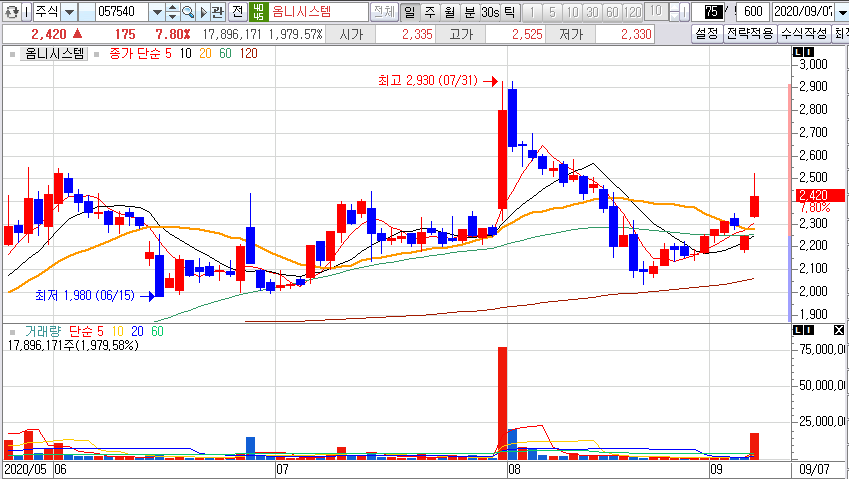Switch chart to 틱 tick candles

(x=510, y=11)
